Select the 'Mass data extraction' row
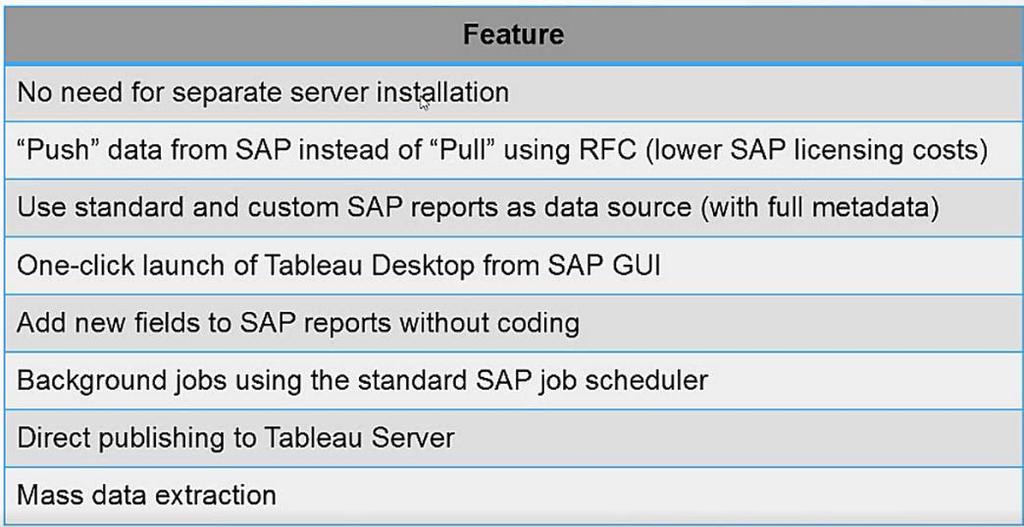The width and height of the screenshot is (1024, 527). 513,495
